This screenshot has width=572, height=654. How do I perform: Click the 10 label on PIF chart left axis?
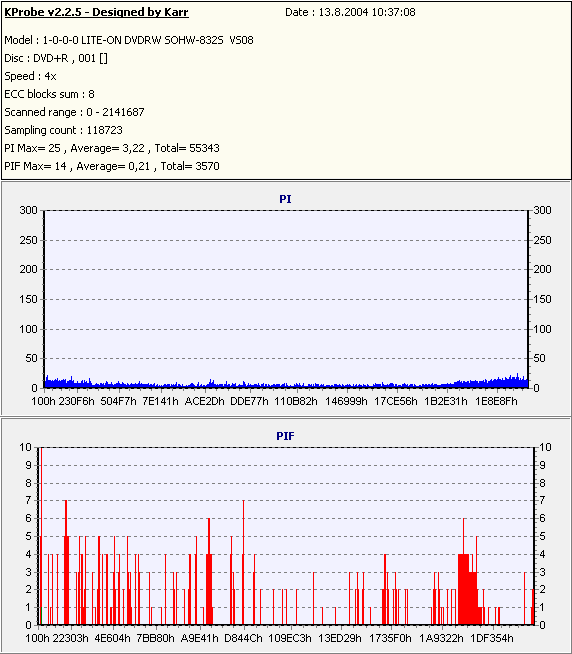(25, 447)
